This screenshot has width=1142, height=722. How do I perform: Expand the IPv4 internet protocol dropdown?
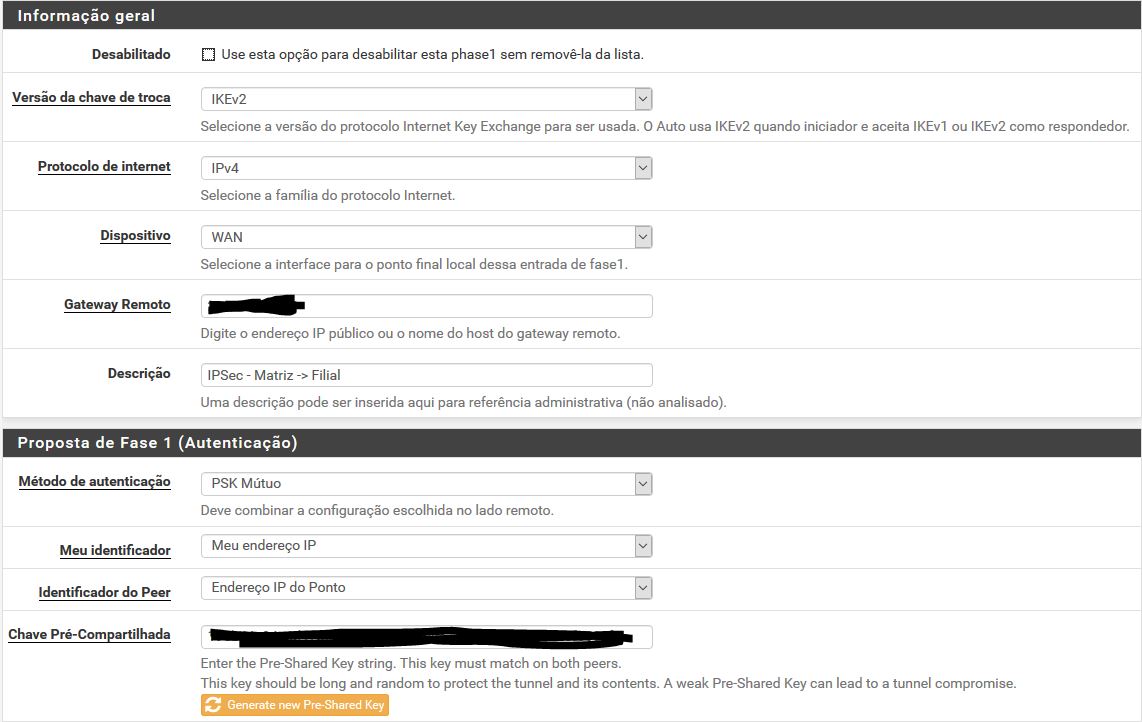426,168
